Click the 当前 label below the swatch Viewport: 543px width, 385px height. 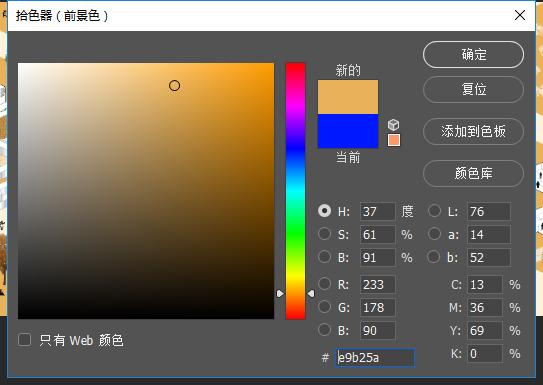click(x=348, y=158)
